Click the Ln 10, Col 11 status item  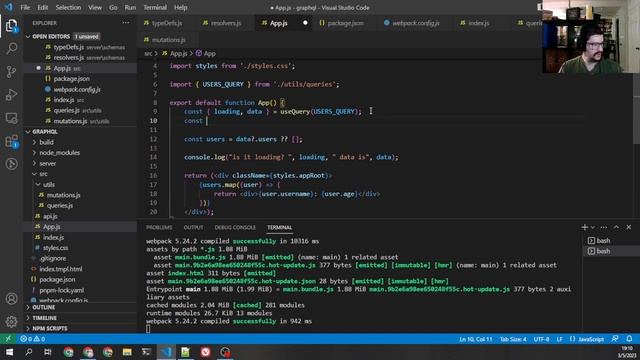[476, 339]
